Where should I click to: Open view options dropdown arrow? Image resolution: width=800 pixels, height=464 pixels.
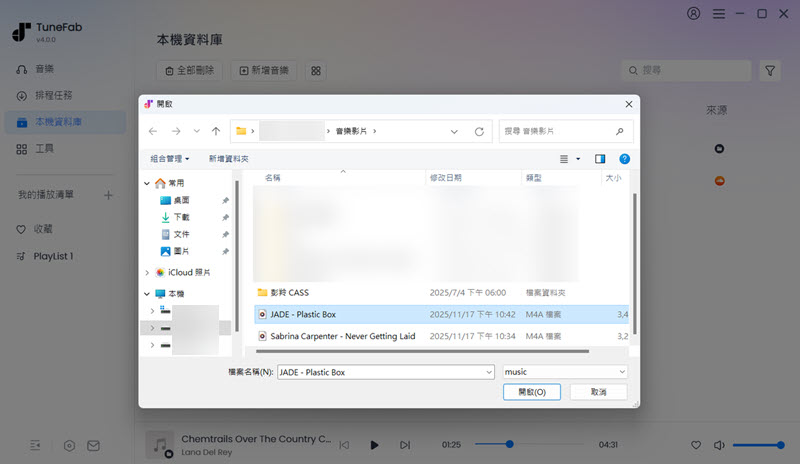[578, 159]
